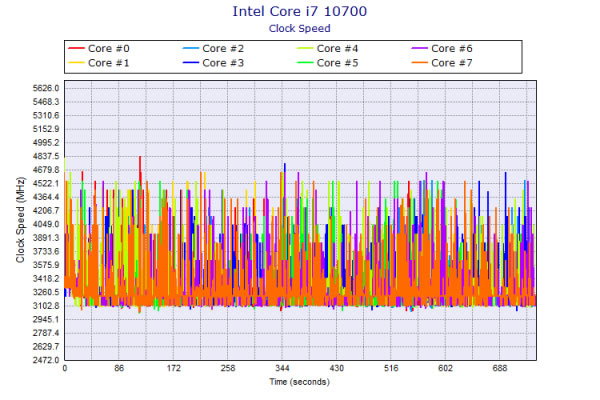The height and width of the screenshot is (400, 600).
Task: Select the Core #0 legend label
Action: point(109,49)
